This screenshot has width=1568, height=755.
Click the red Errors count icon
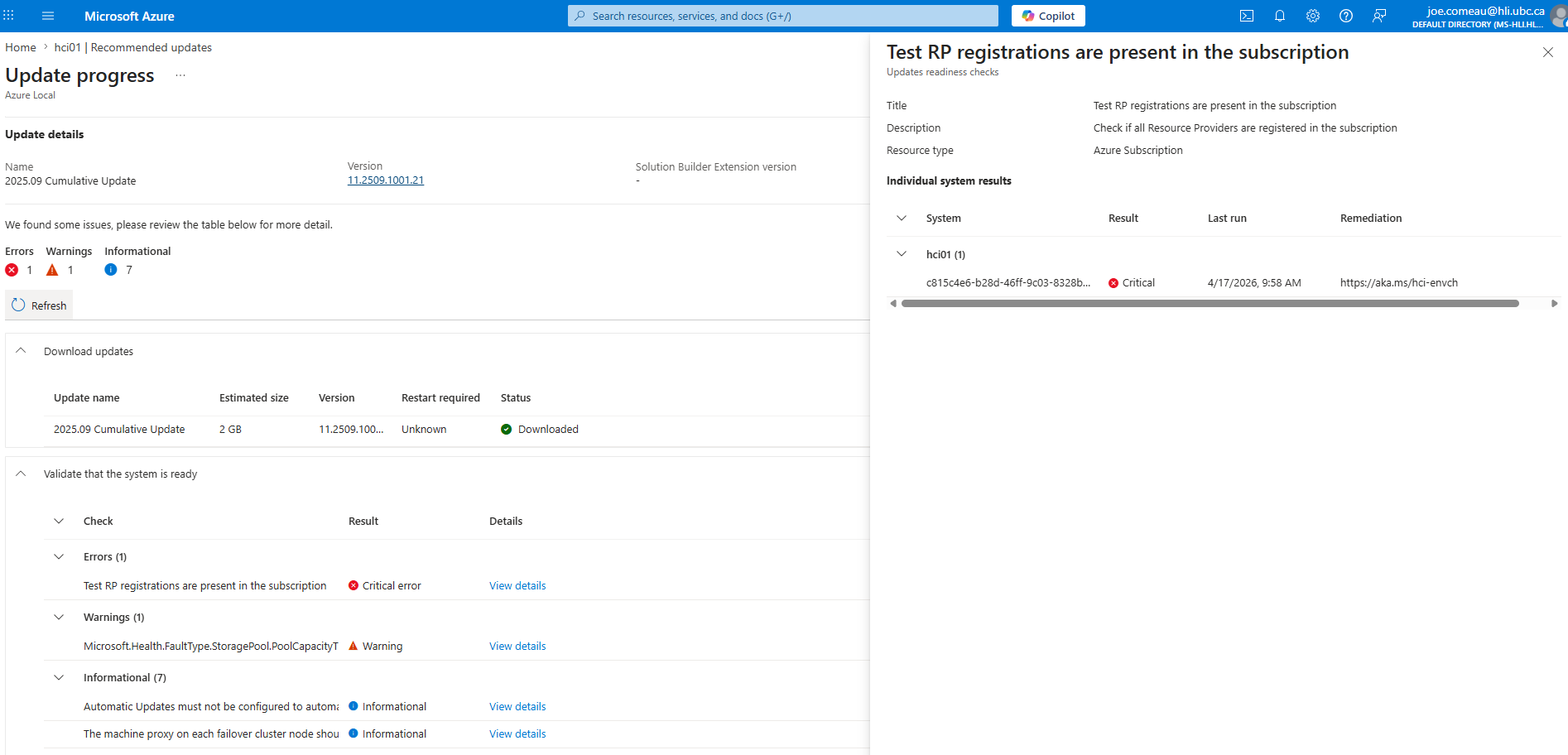pyautogui.click(x=12, y=270)
